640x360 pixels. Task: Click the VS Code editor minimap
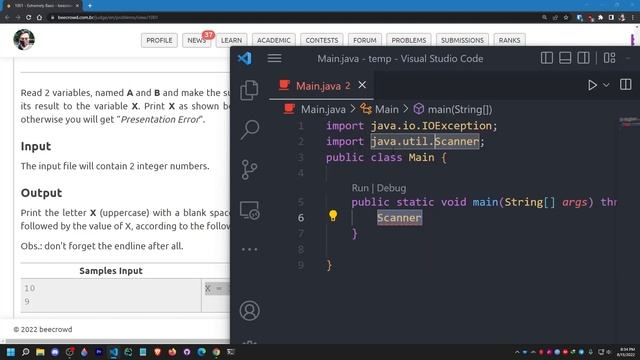coord(629,121)
